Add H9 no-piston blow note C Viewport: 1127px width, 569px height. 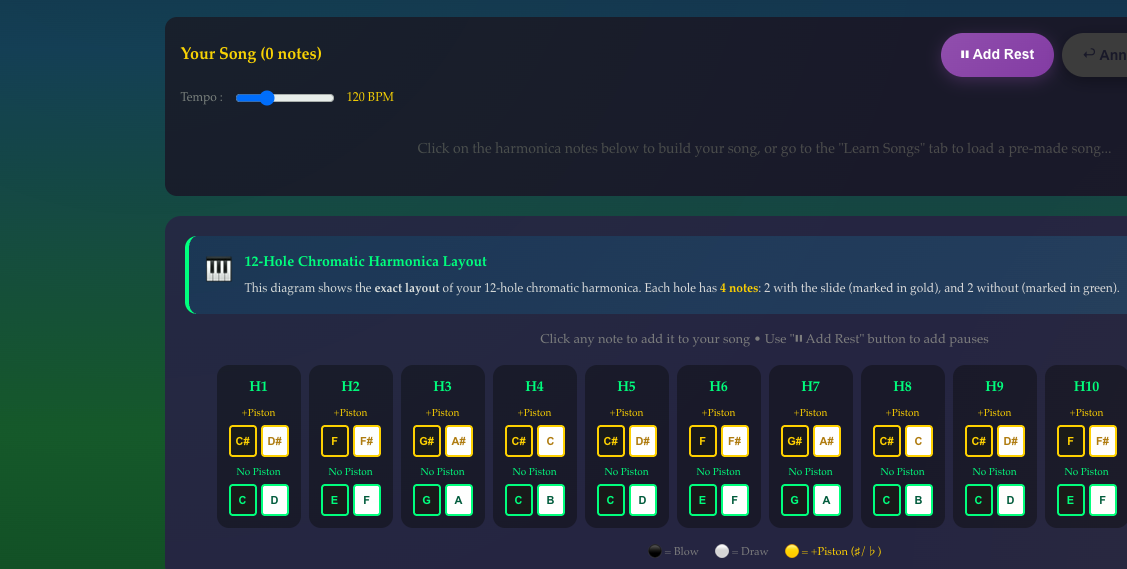(979, 500)
